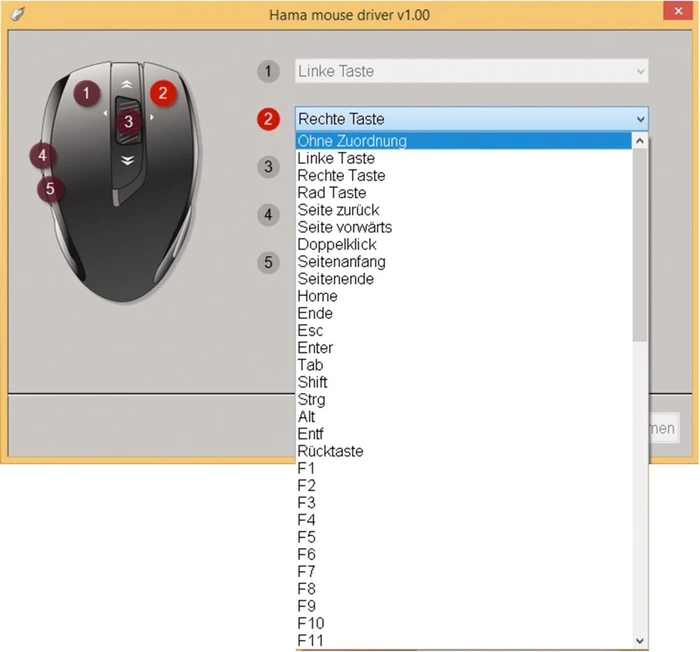Screen dimensions: 700x652
Task: Choose the 'Enter' entry
Action: tap(463, 347)
